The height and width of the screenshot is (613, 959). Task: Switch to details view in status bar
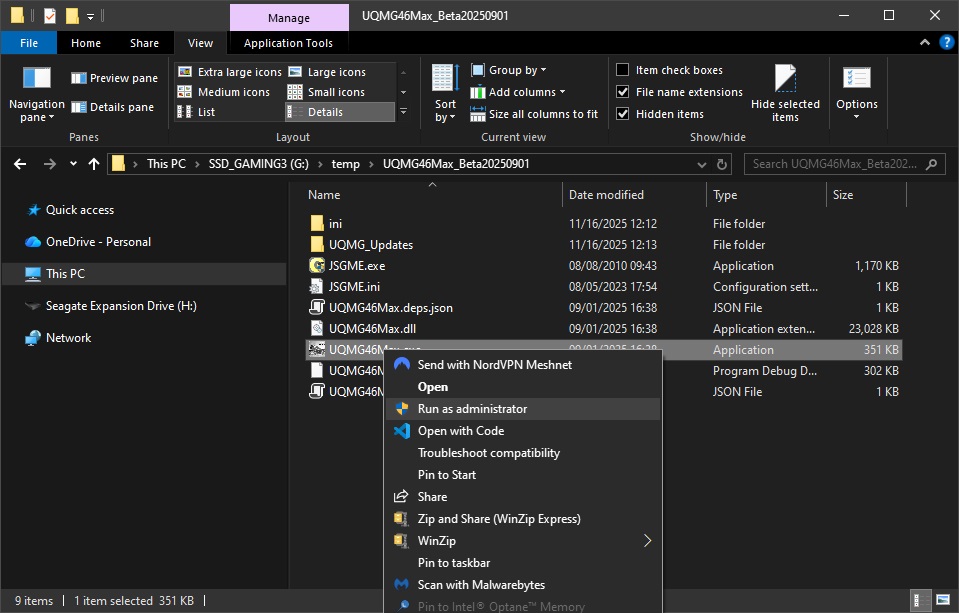tap(918, 600)
